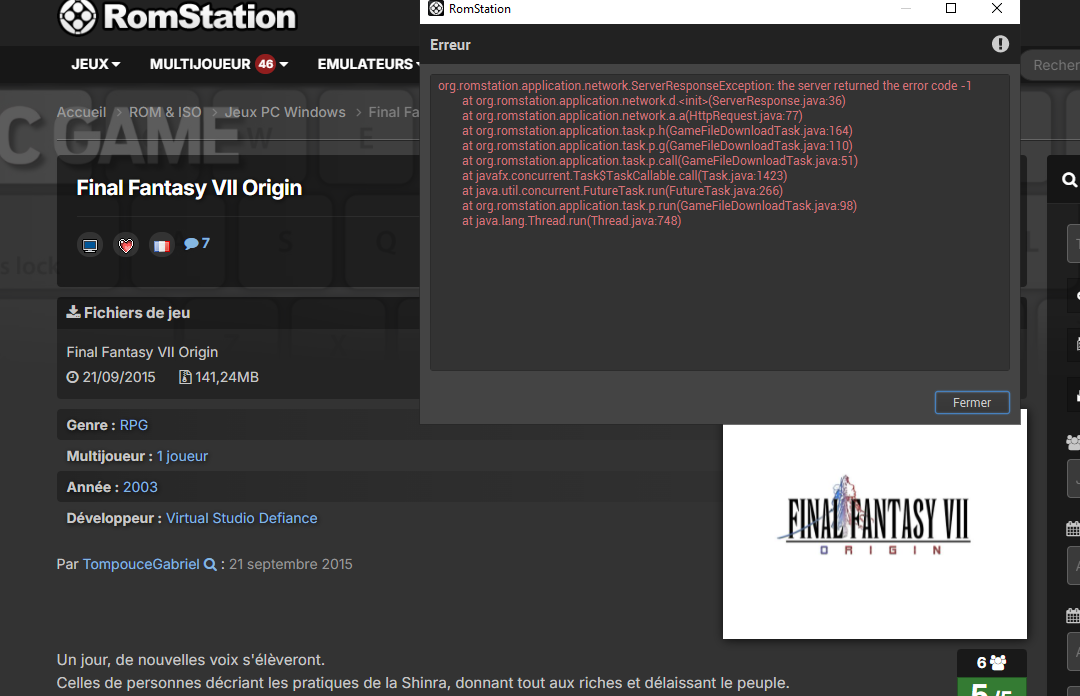Image resolution: width=1080 pixels, height=696 pixels.
Task: Open ROM & ISO breadcrumb
Action: pyautogui.click(x=165, y=112)
